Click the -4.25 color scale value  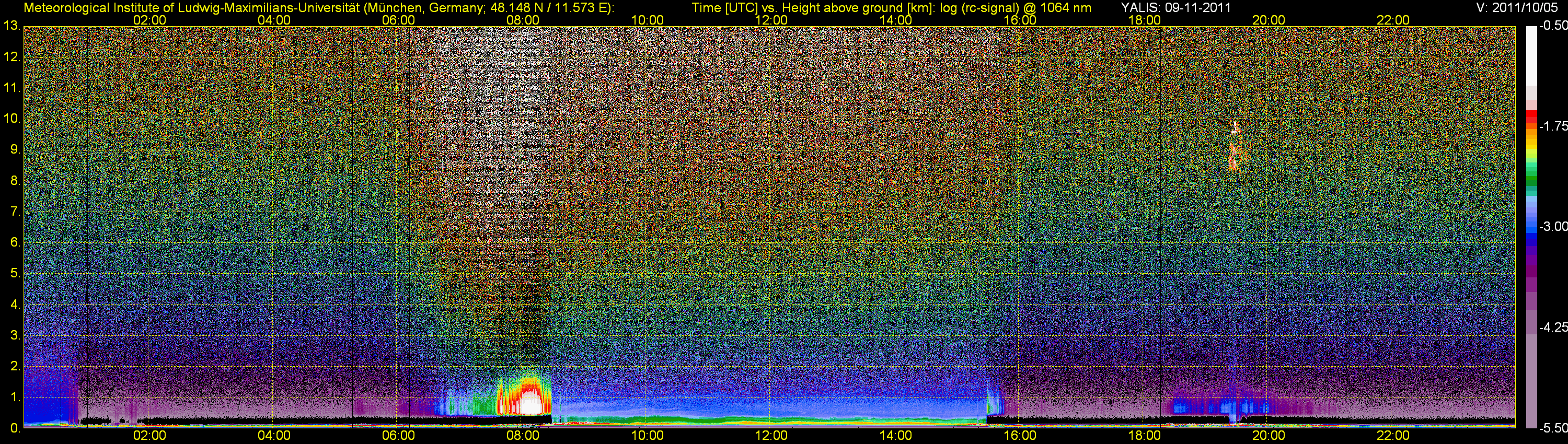coord(1553,327)
